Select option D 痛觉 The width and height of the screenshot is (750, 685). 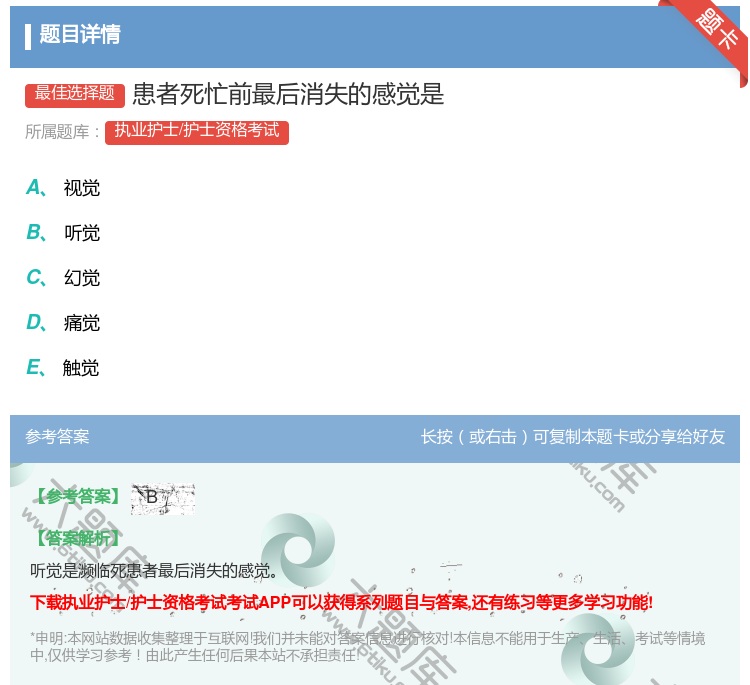[x=63, y=323]
